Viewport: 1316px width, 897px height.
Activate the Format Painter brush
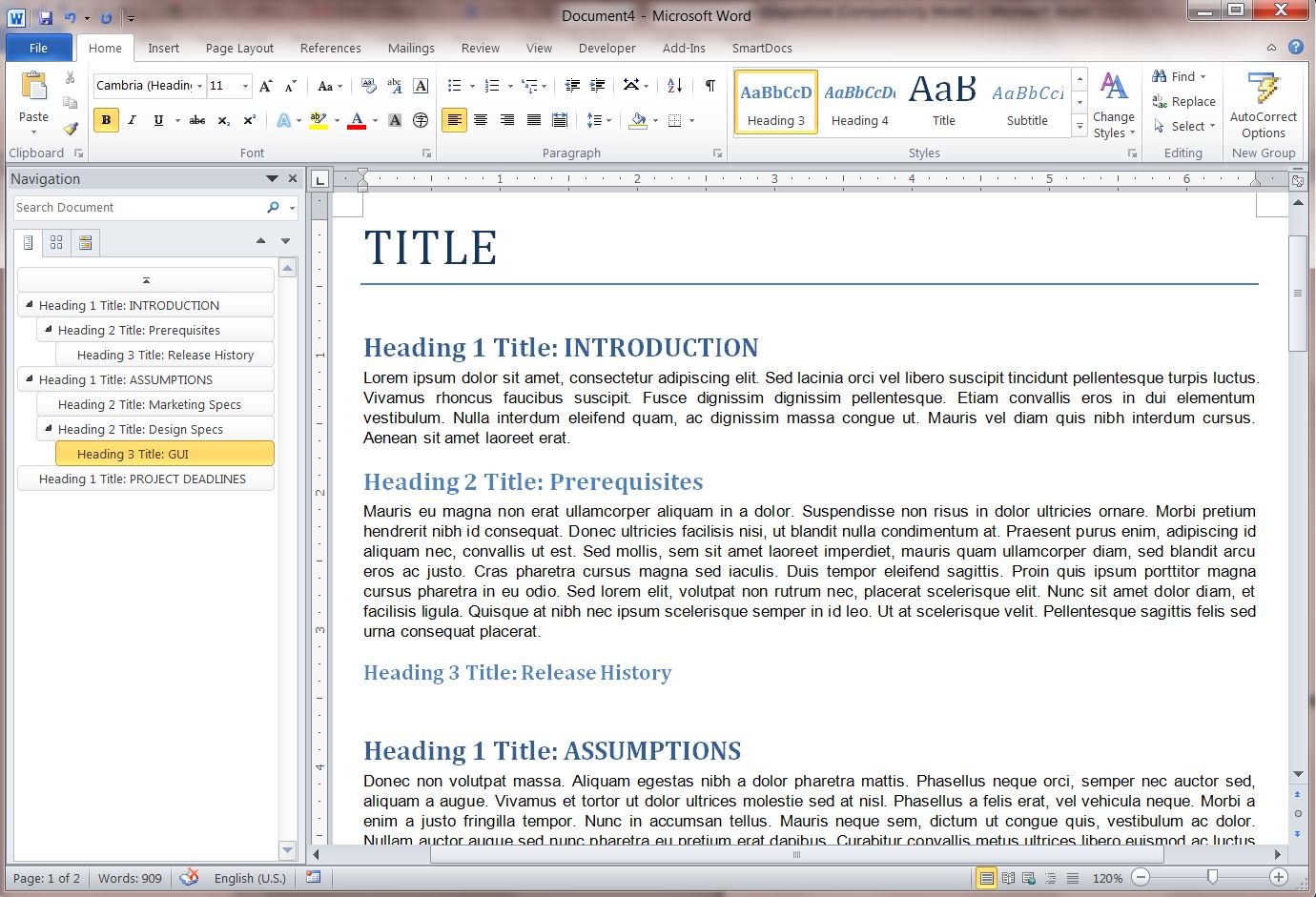[x=70, y=128]
